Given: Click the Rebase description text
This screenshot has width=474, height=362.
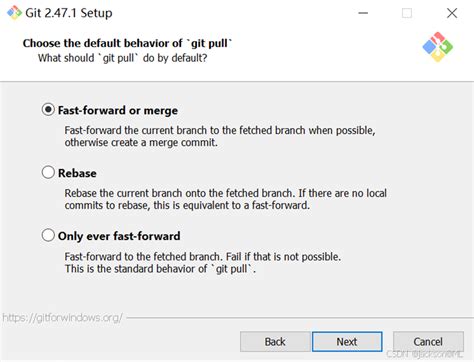Looking at the screenshot, I should [226, 199].
